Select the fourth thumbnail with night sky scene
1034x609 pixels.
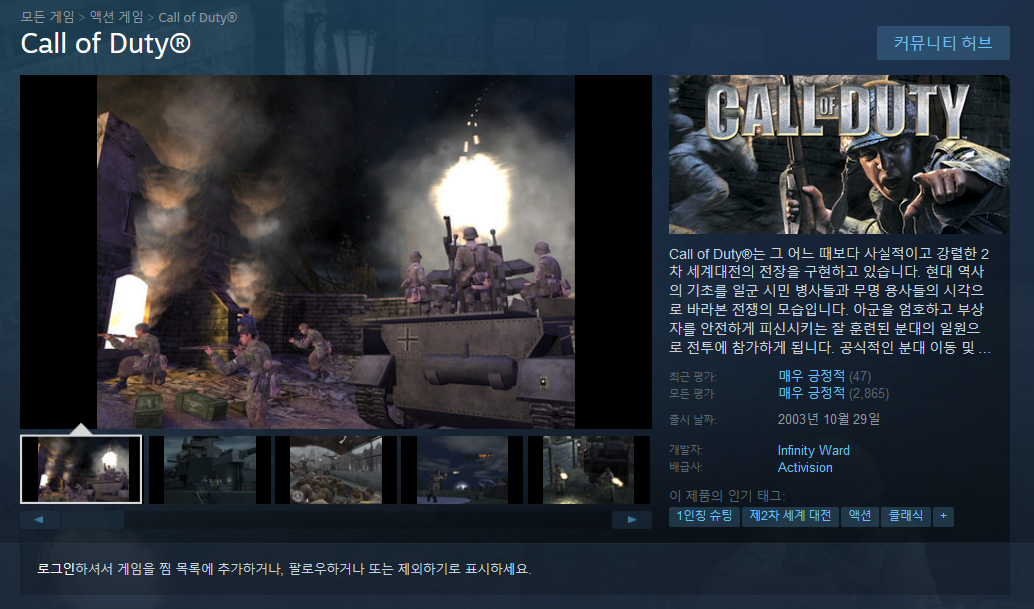(x=462, y=469)
